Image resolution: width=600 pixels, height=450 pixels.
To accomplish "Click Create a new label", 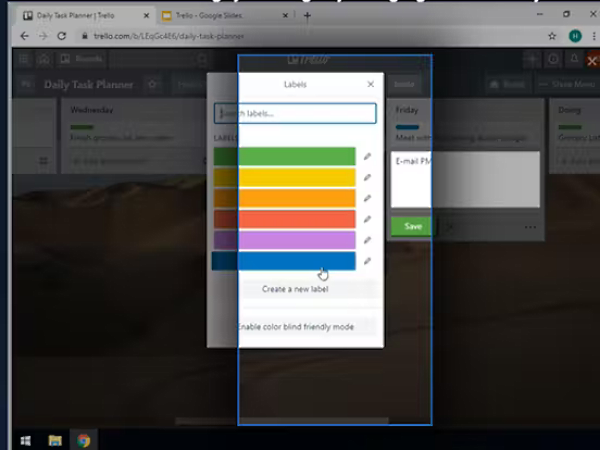I will click(295, 289).
